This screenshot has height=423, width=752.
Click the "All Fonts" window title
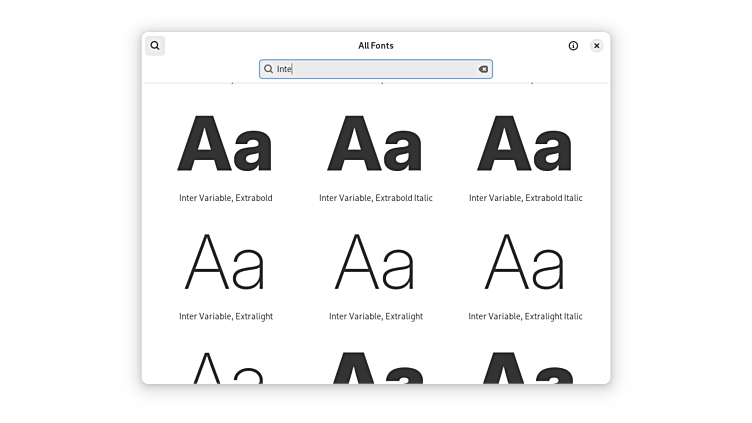(375, 45)
